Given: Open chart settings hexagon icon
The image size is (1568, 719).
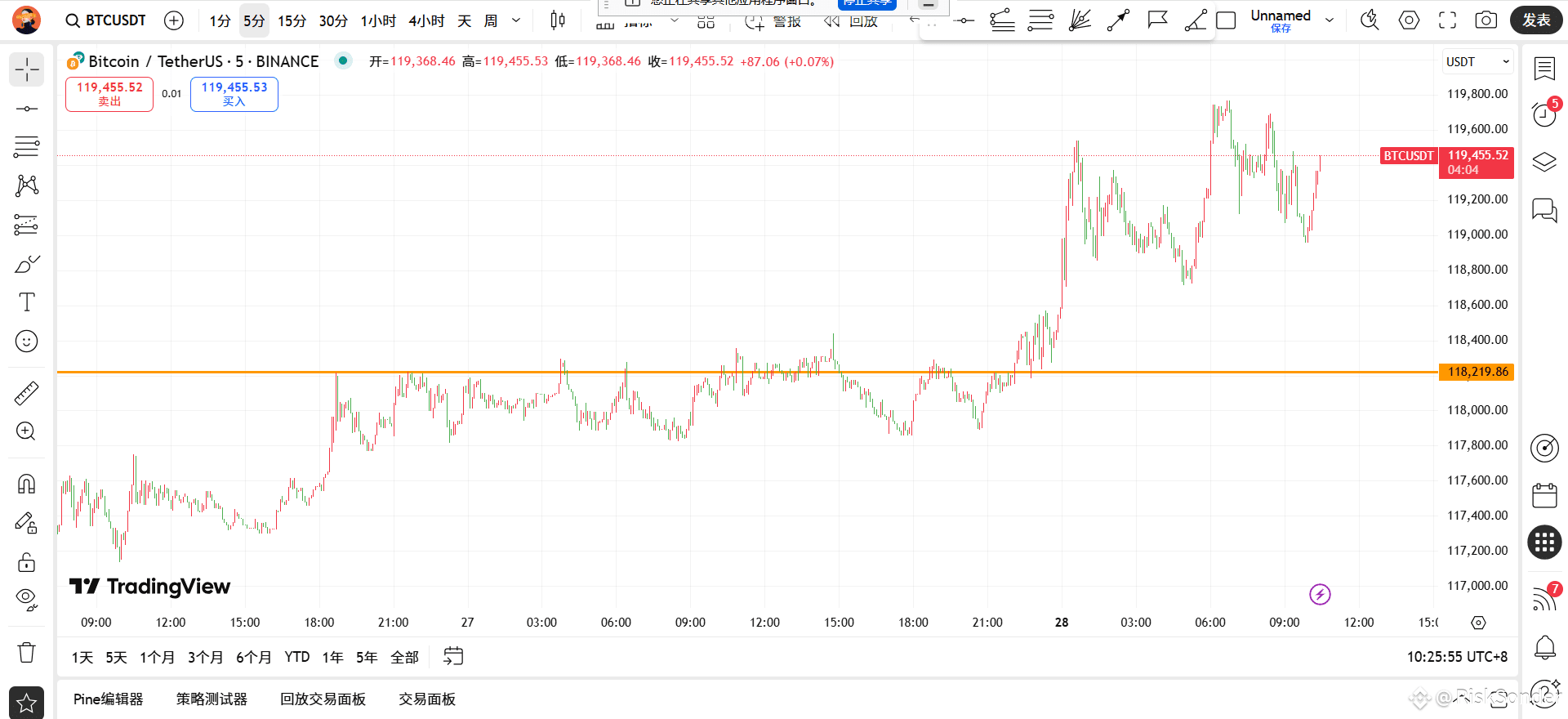Looking at the screenshot, I should click(x=1409, y=20).
